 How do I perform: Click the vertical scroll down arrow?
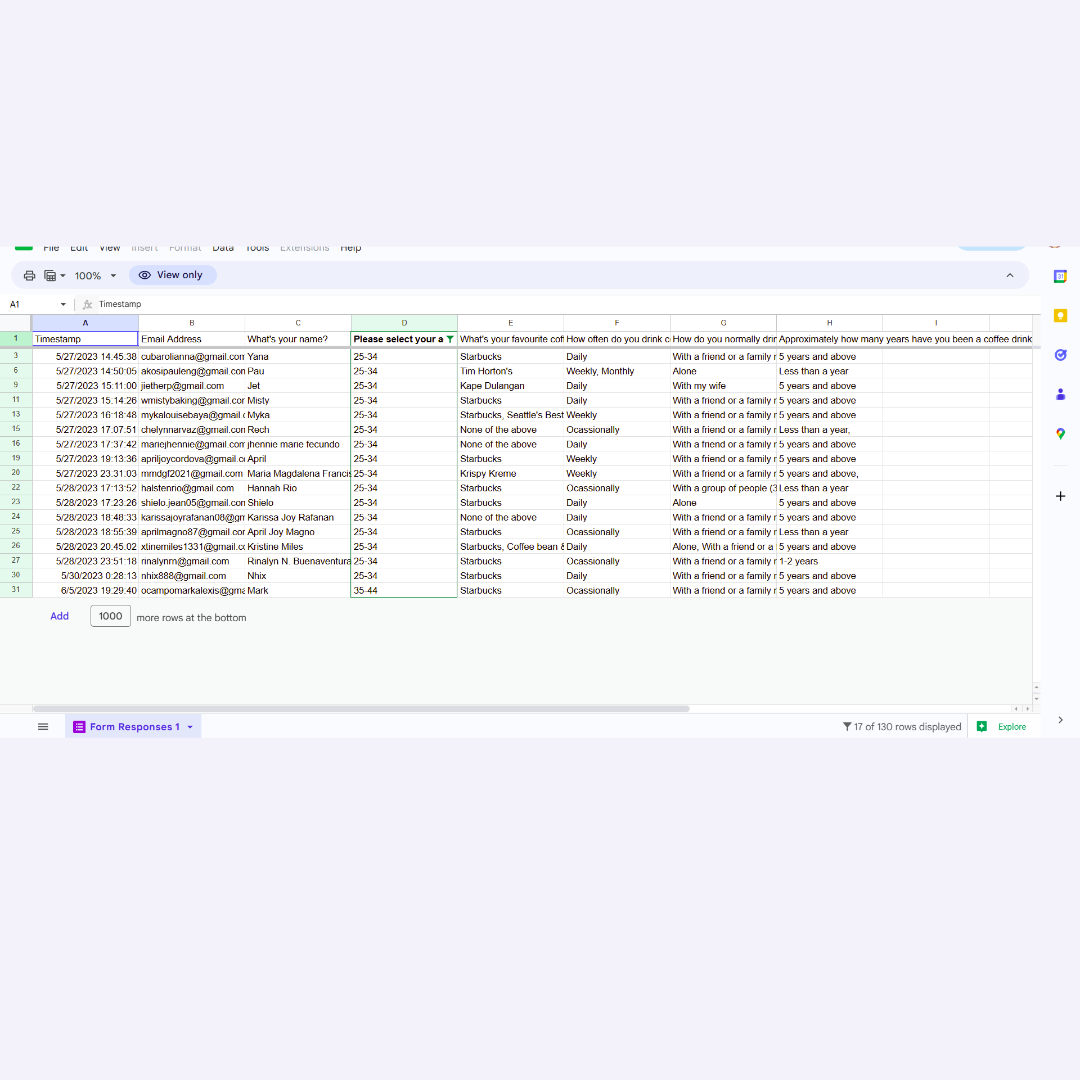(x=1036, y=699)
